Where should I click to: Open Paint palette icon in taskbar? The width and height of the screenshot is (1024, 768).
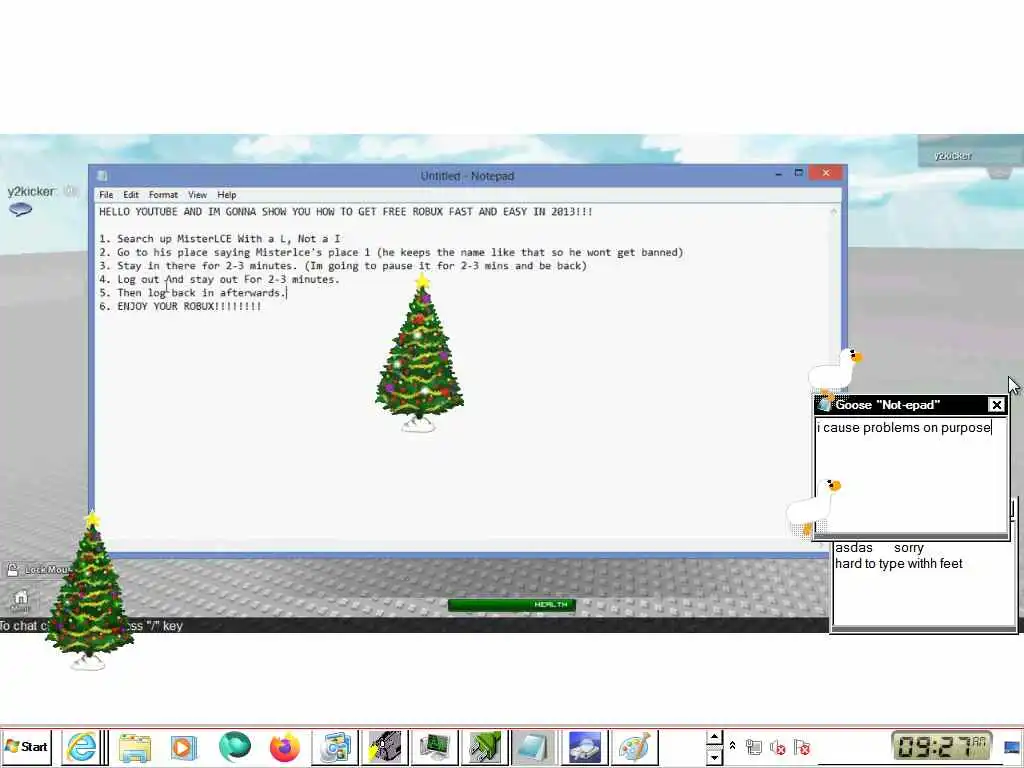click(634, 747)
